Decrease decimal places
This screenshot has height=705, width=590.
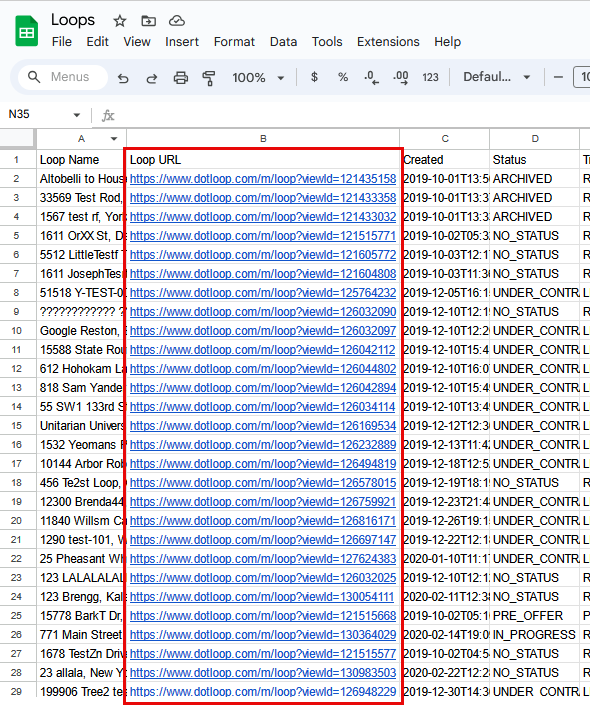coord(371,77)
